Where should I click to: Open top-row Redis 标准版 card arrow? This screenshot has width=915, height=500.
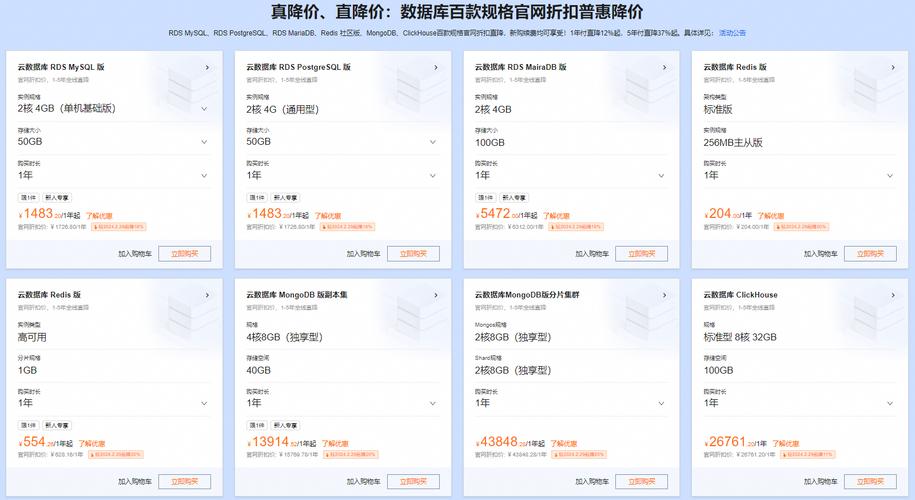(x=893, y=68)
